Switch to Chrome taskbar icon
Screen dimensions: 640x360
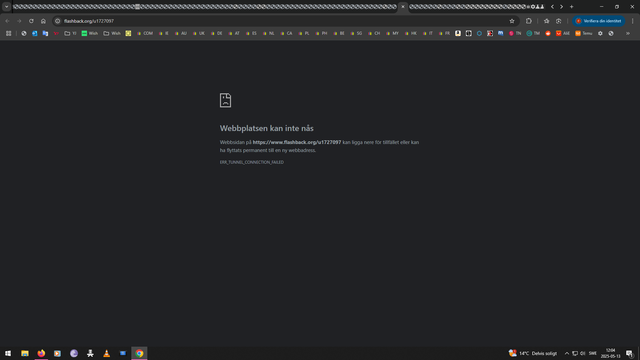point(140,353)
